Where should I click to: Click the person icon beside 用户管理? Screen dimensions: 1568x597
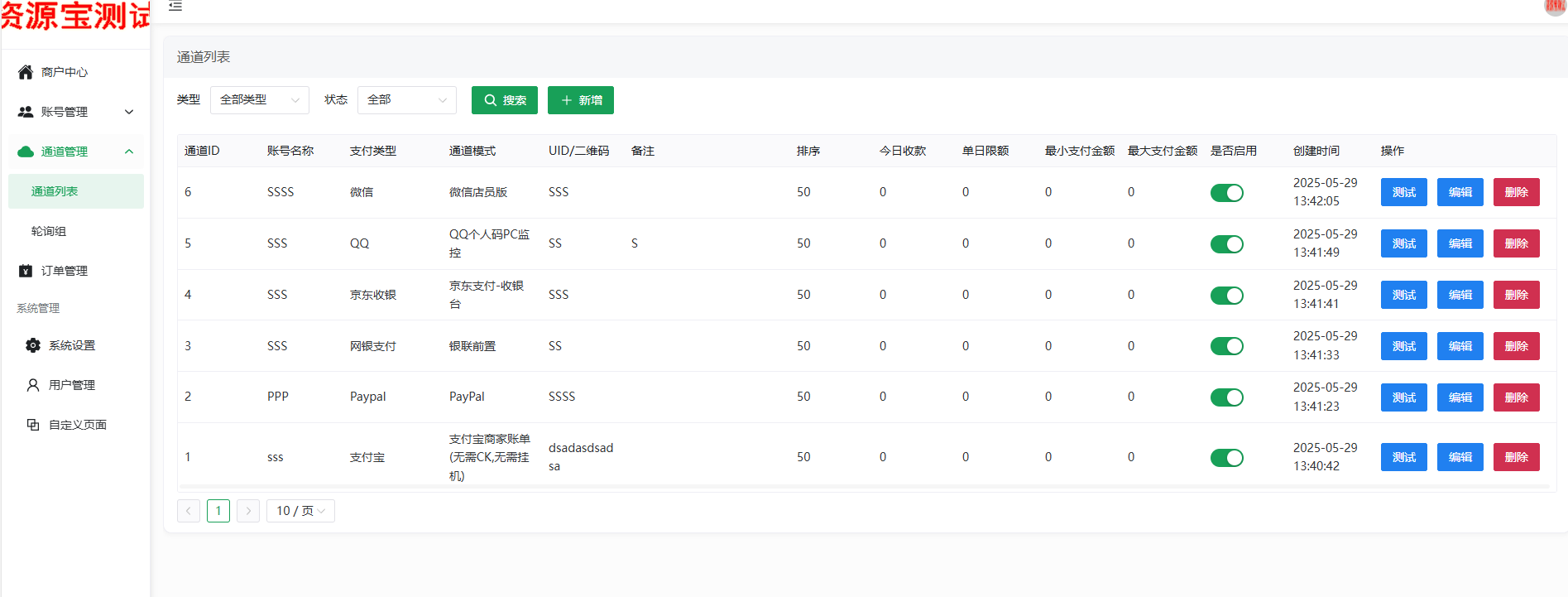pos(33,385)
